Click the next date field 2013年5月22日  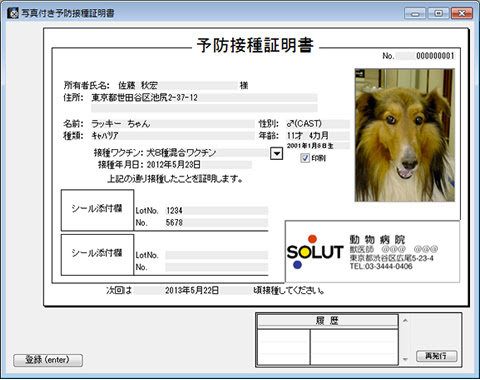click(192, 290)
